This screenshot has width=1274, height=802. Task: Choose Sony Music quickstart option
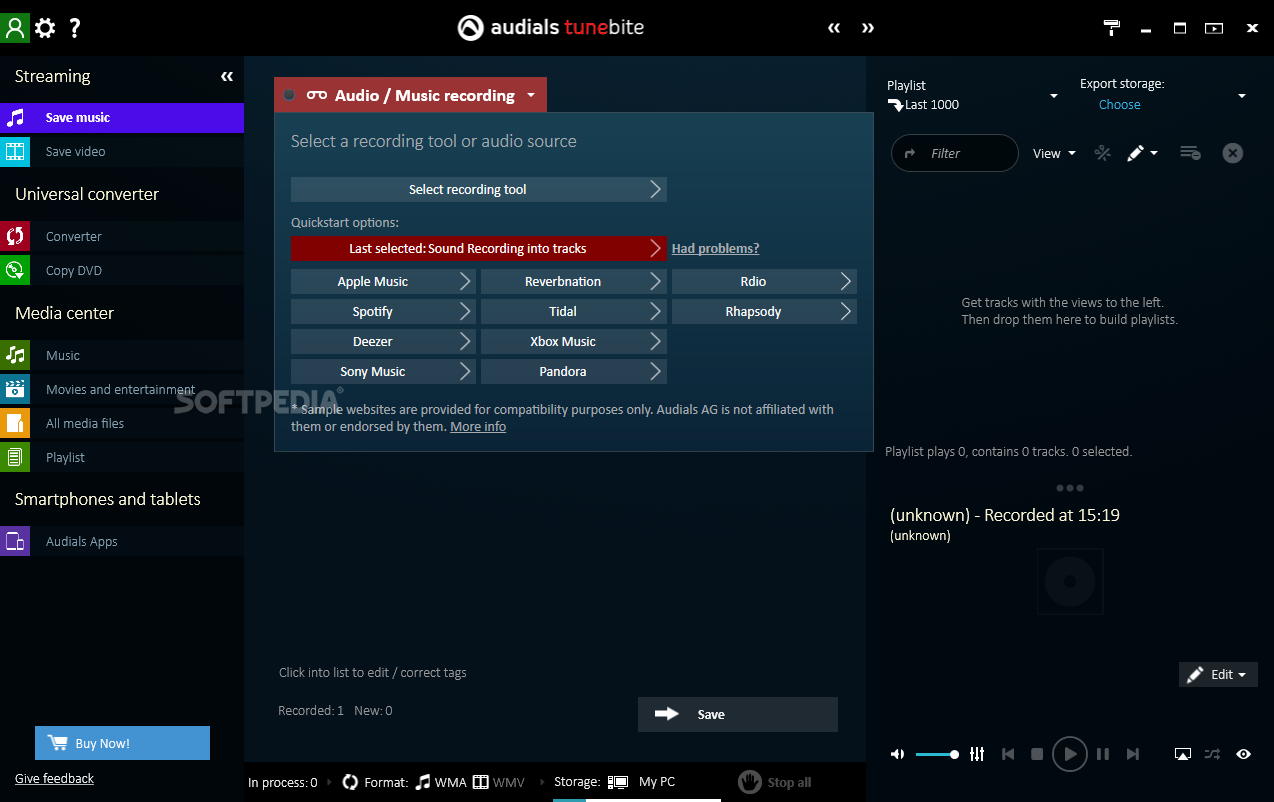click(x=383, y=372)
